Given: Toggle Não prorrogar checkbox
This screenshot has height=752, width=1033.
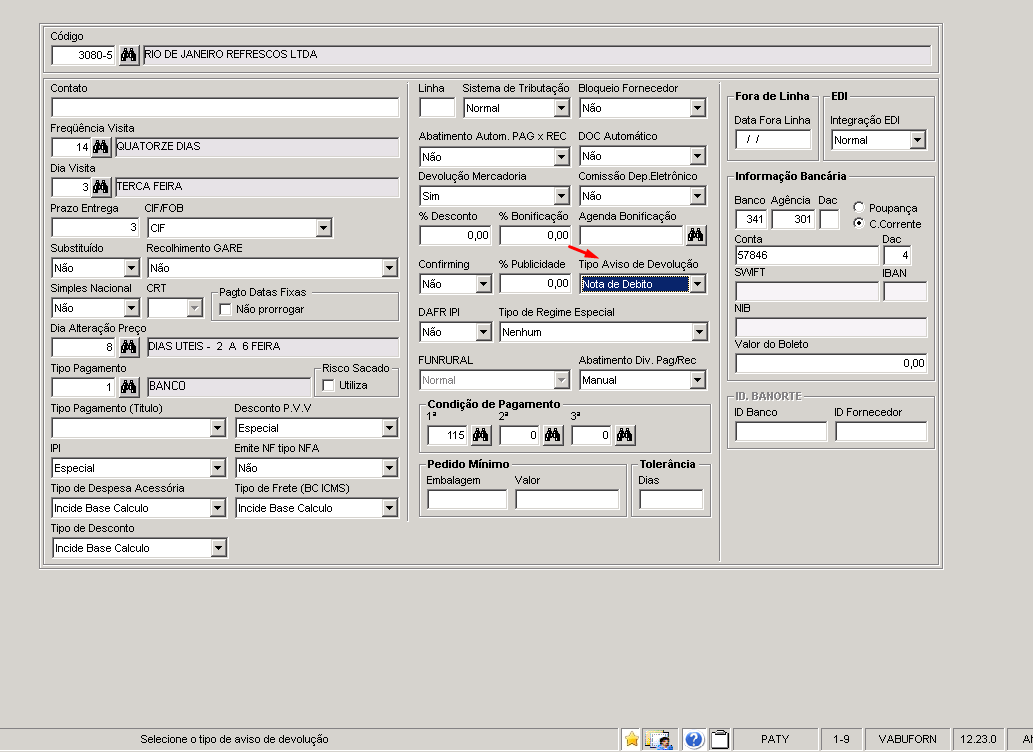Looking at the screenshot, I should [x=225, y=310].
